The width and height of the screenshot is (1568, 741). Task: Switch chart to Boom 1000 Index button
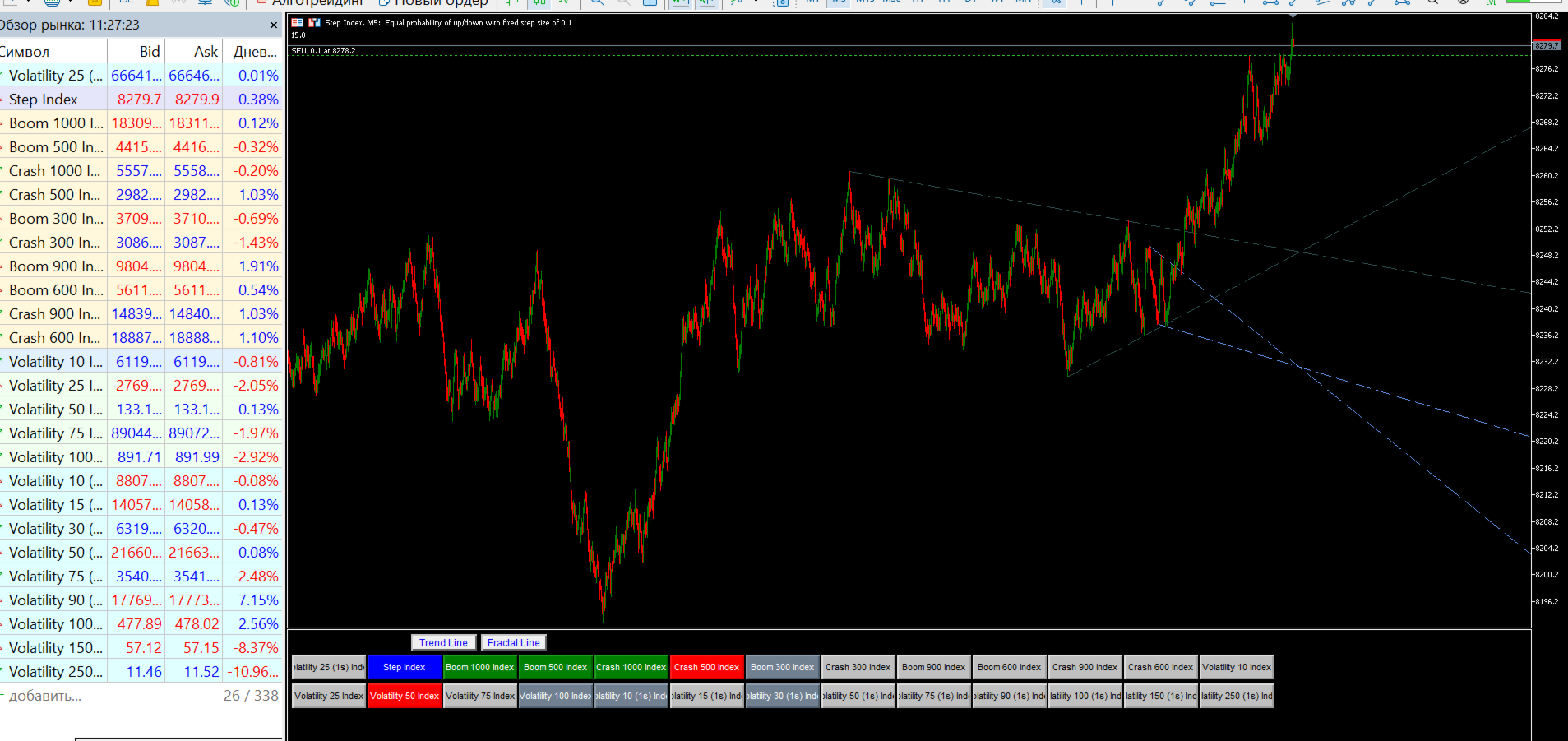point(479,667)
